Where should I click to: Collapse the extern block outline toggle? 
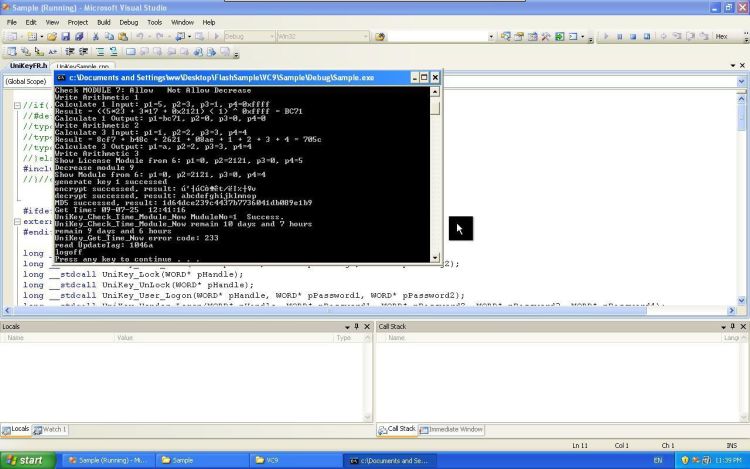pyautogui.click(x=17, y=221)
